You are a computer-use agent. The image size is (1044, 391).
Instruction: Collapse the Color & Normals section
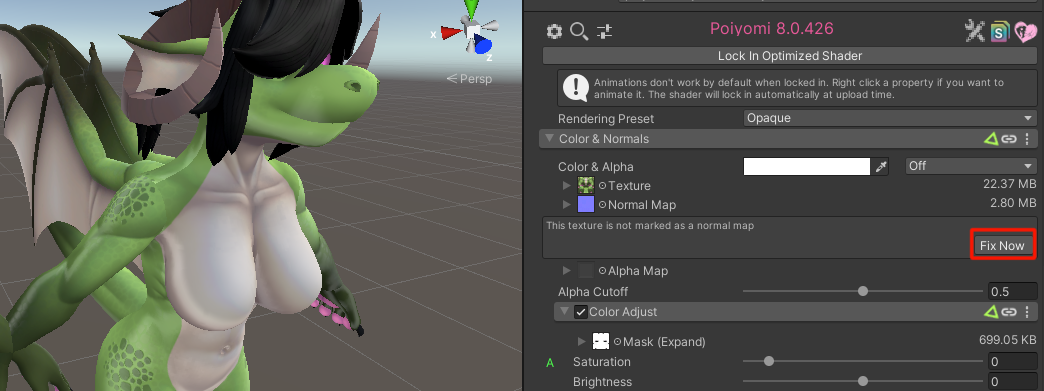point(549,139)
